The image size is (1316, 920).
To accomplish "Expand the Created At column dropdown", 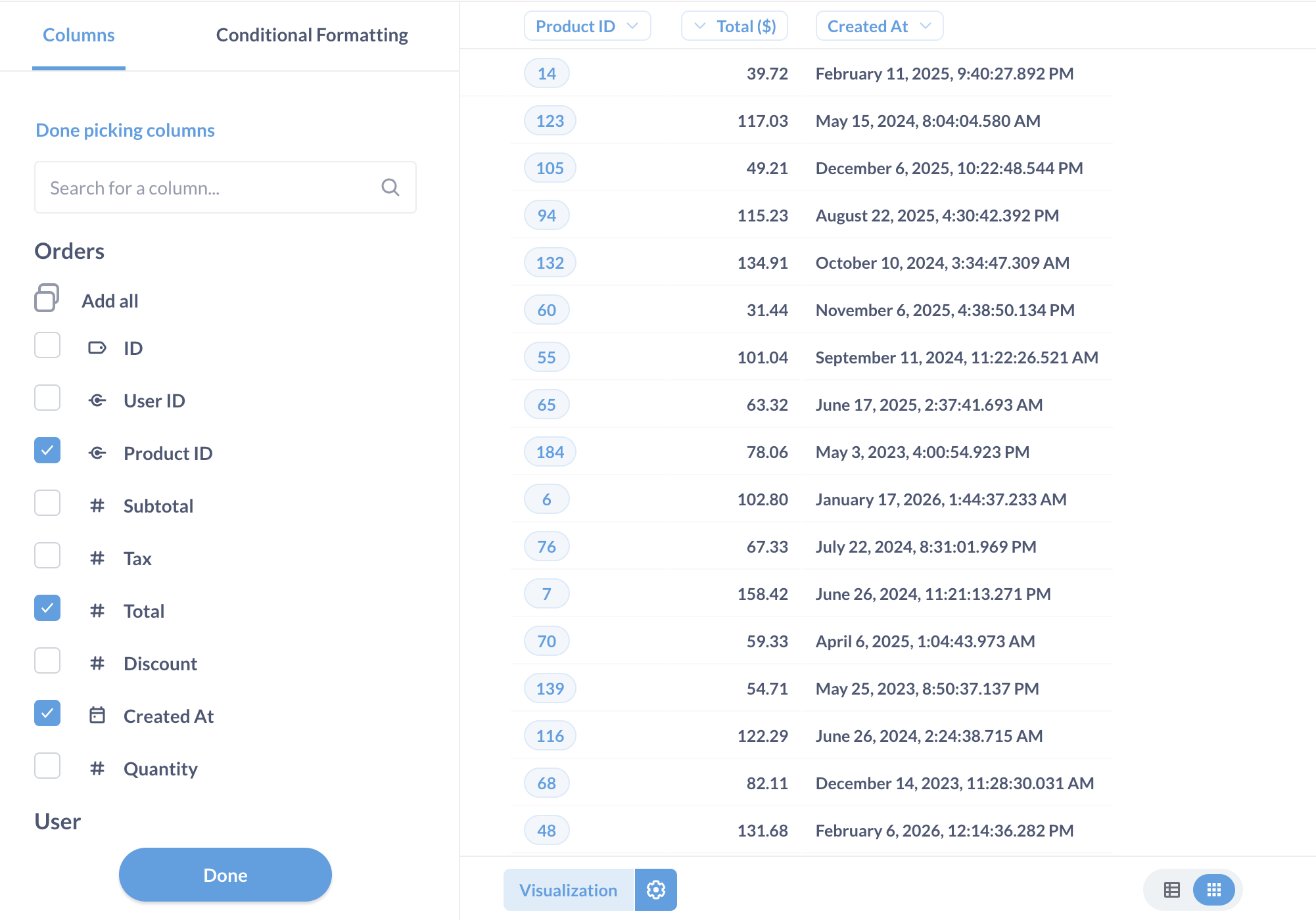I will coord(927,26).
